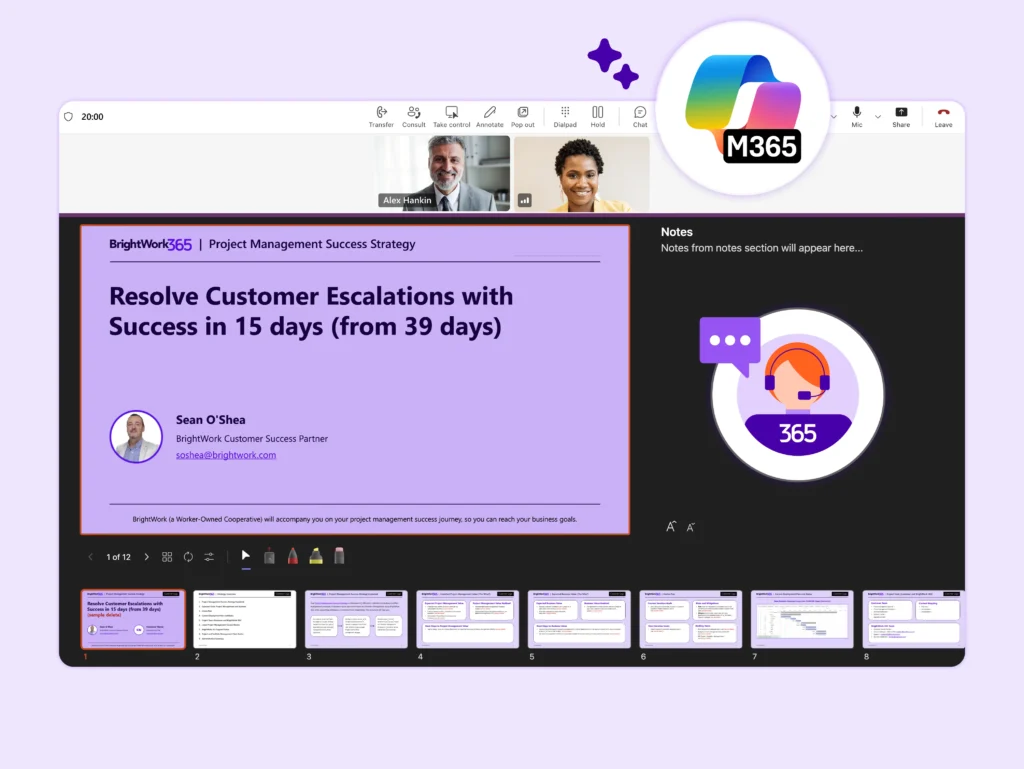
Task: Put the call on Hold
Action: click(x=598, y=116)
